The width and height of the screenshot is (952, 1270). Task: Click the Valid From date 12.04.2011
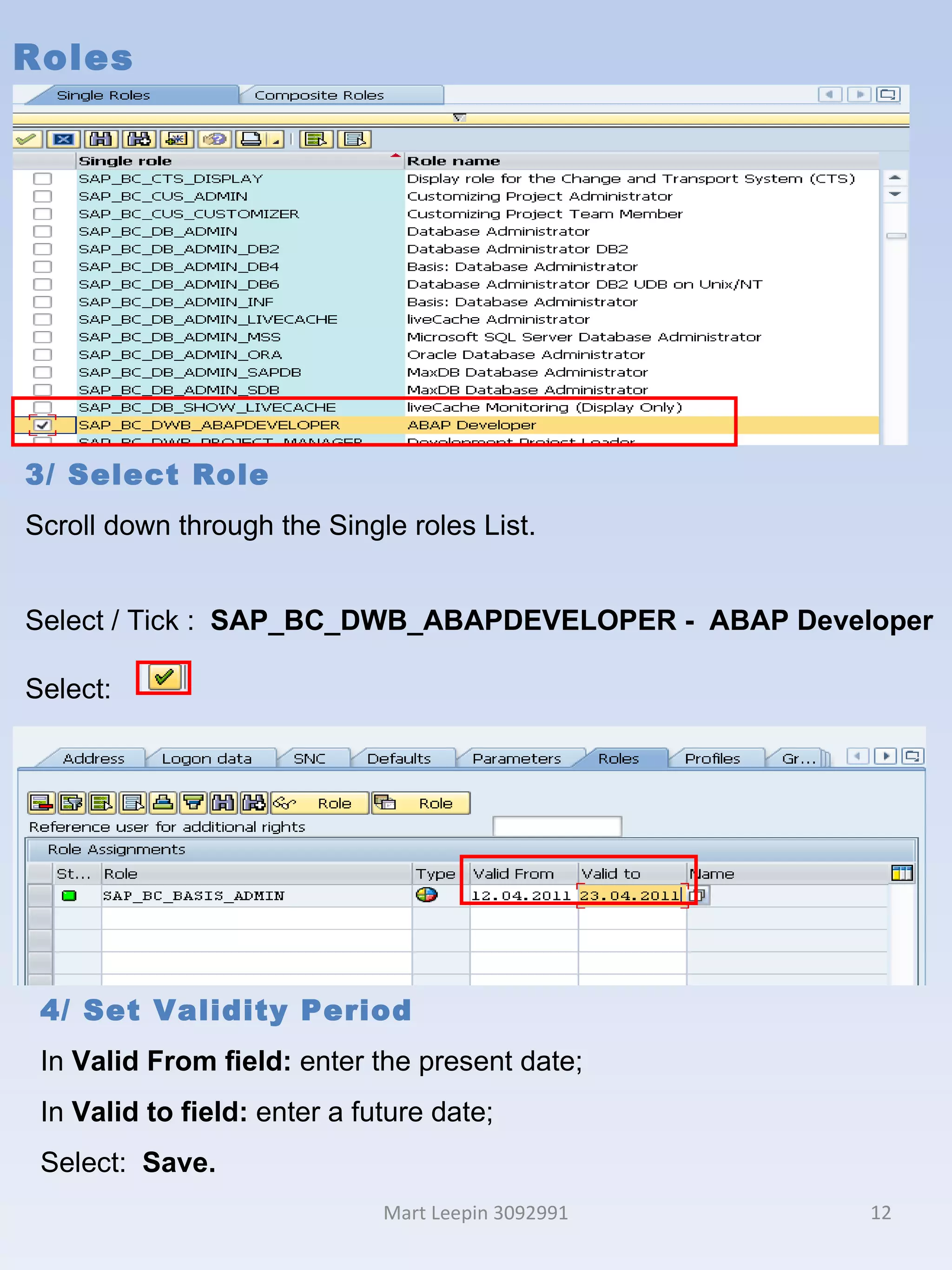tap(521, 896)
